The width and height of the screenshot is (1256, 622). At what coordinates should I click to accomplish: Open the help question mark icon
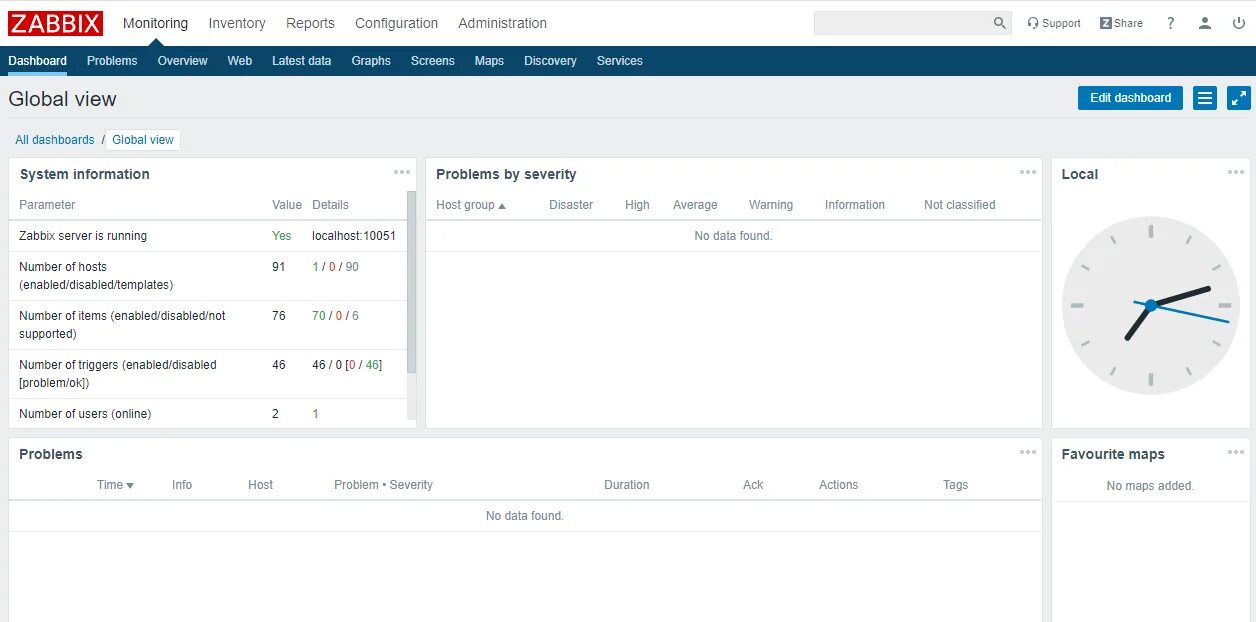coord(1171,23)
